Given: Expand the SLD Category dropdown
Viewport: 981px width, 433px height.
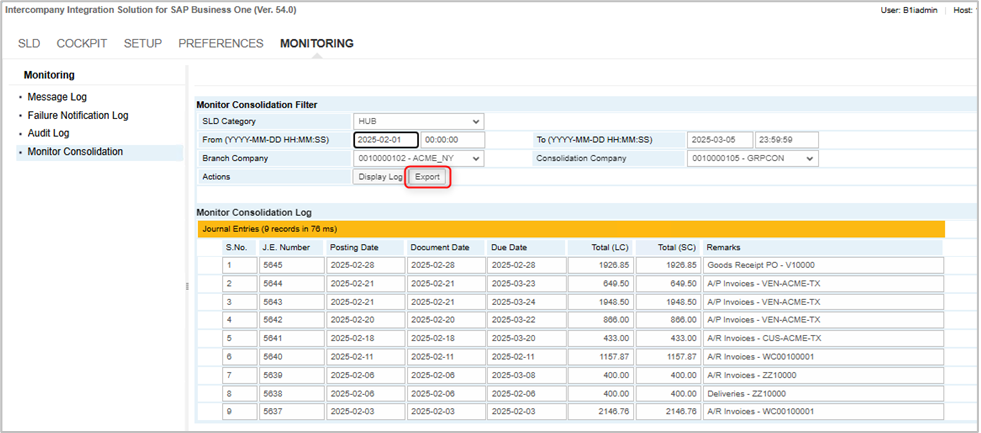Looking at the screenshot, I should pos(418,121).
